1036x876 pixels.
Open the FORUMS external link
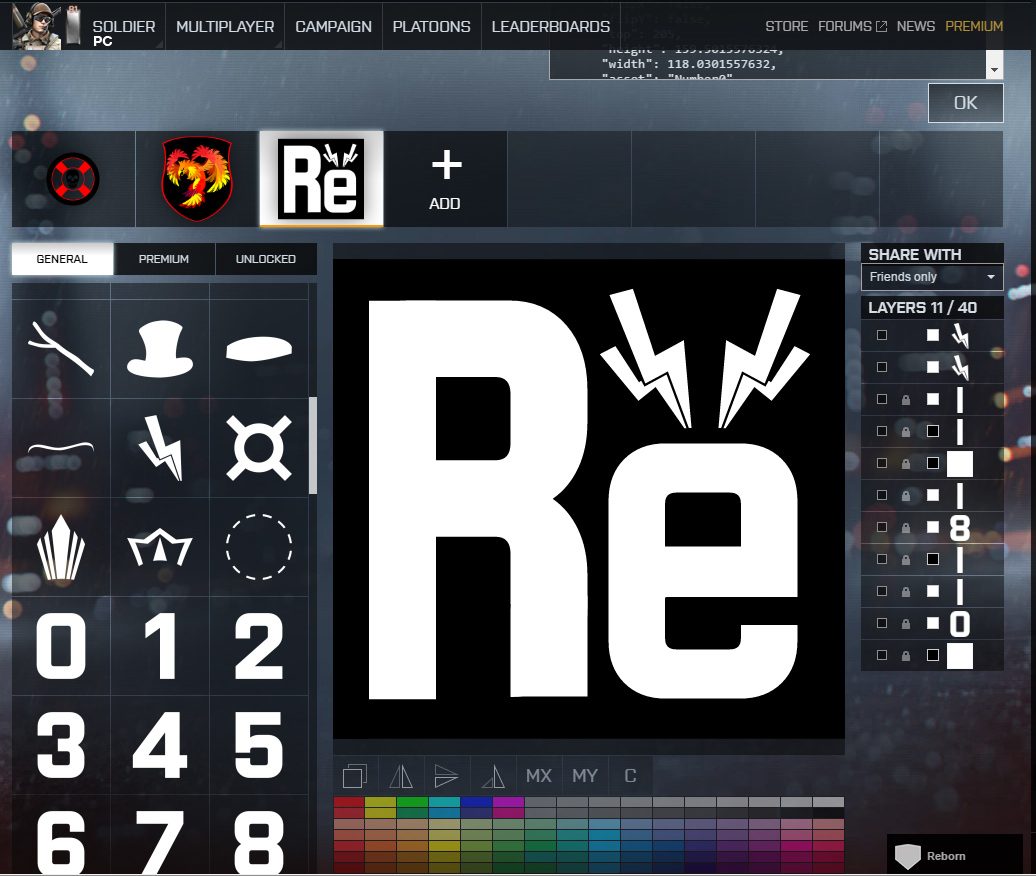tap(852, 26)
